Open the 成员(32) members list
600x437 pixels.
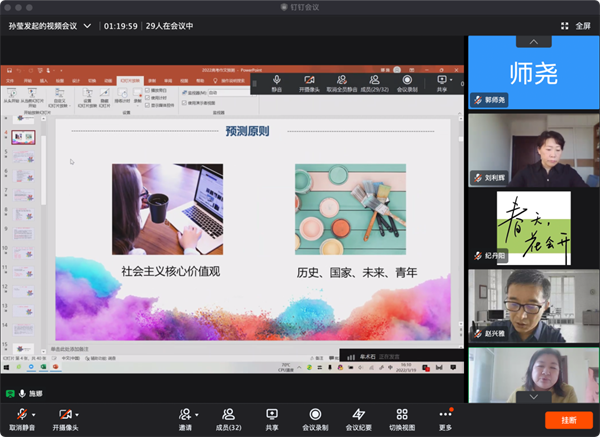[x=228, y=419]
